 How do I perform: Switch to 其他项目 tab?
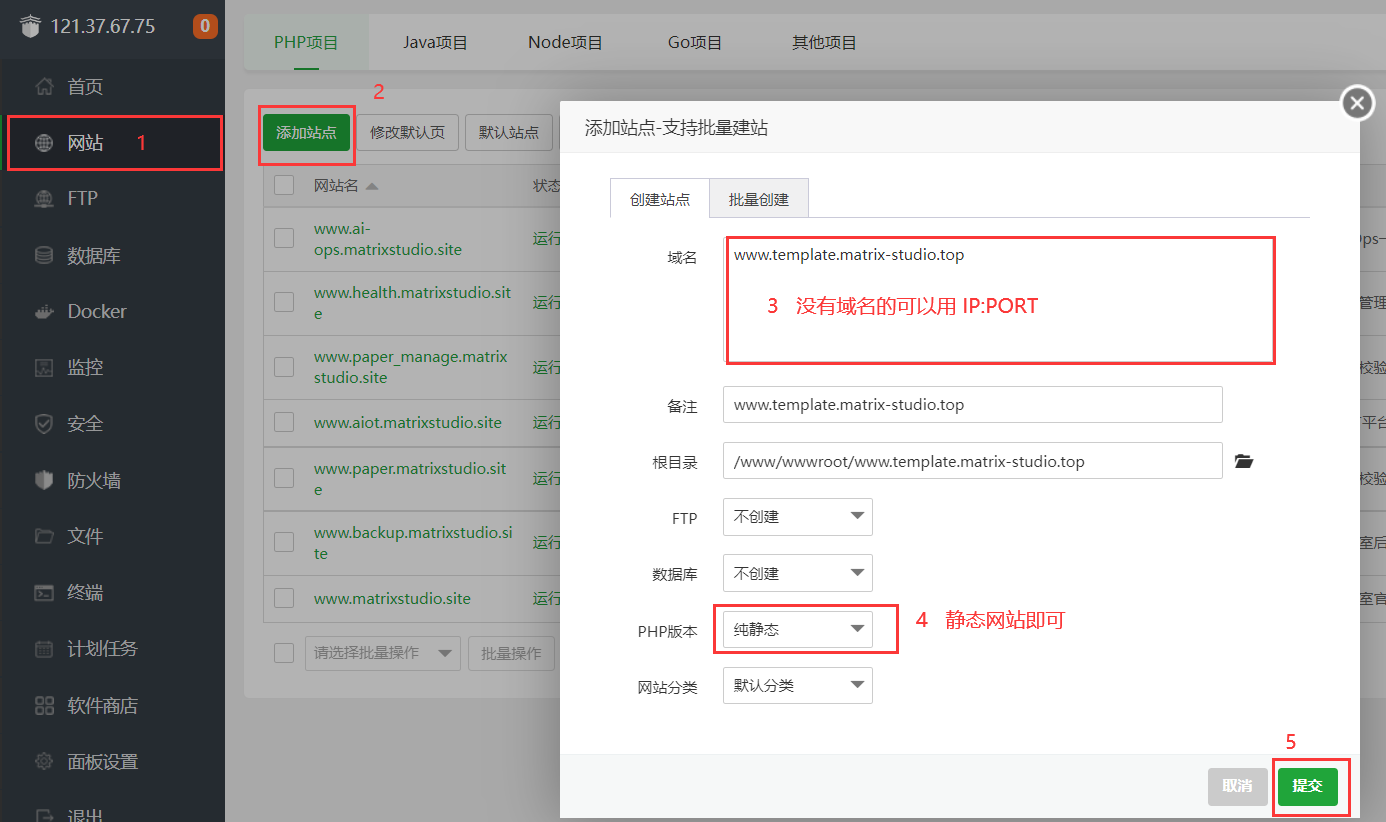click(x=824, y=42)
